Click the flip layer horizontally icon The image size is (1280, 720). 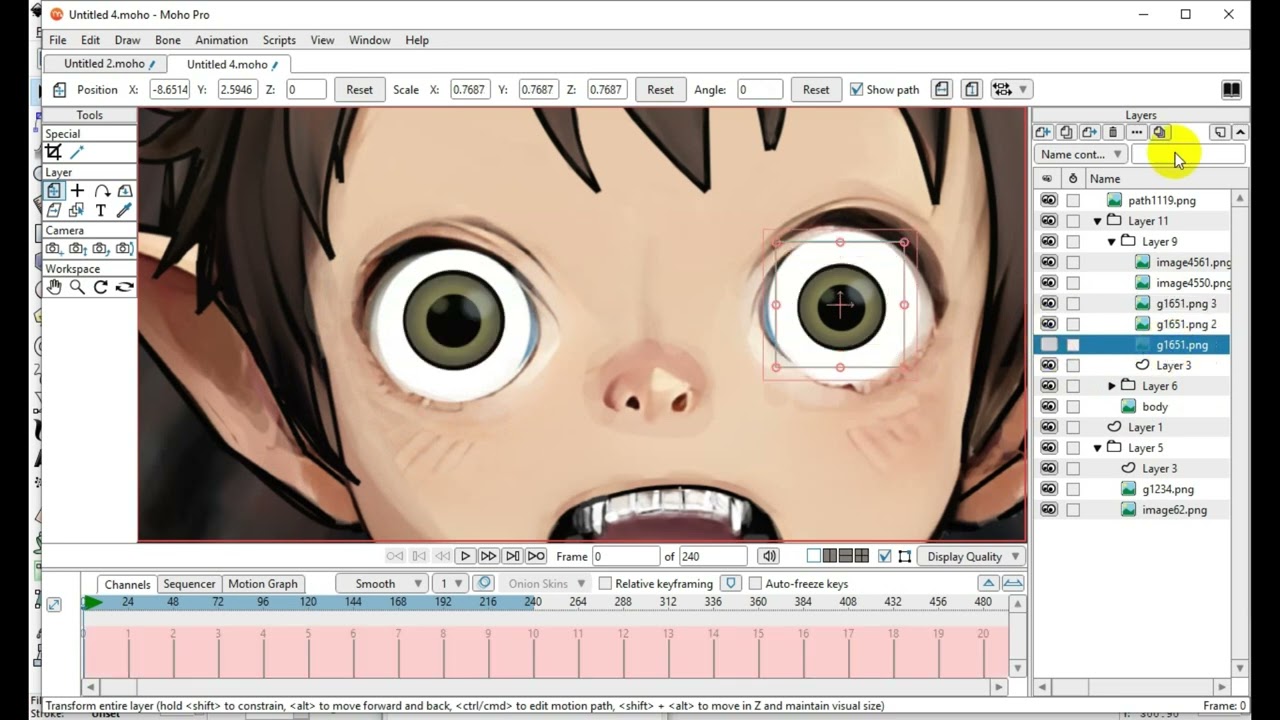[942, 89]
